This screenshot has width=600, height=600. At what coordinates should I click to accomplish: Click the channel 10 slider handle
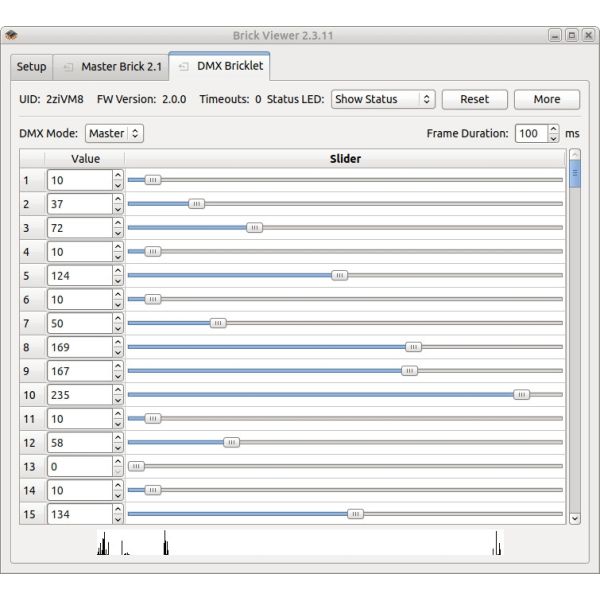click(x=522, y=395)
